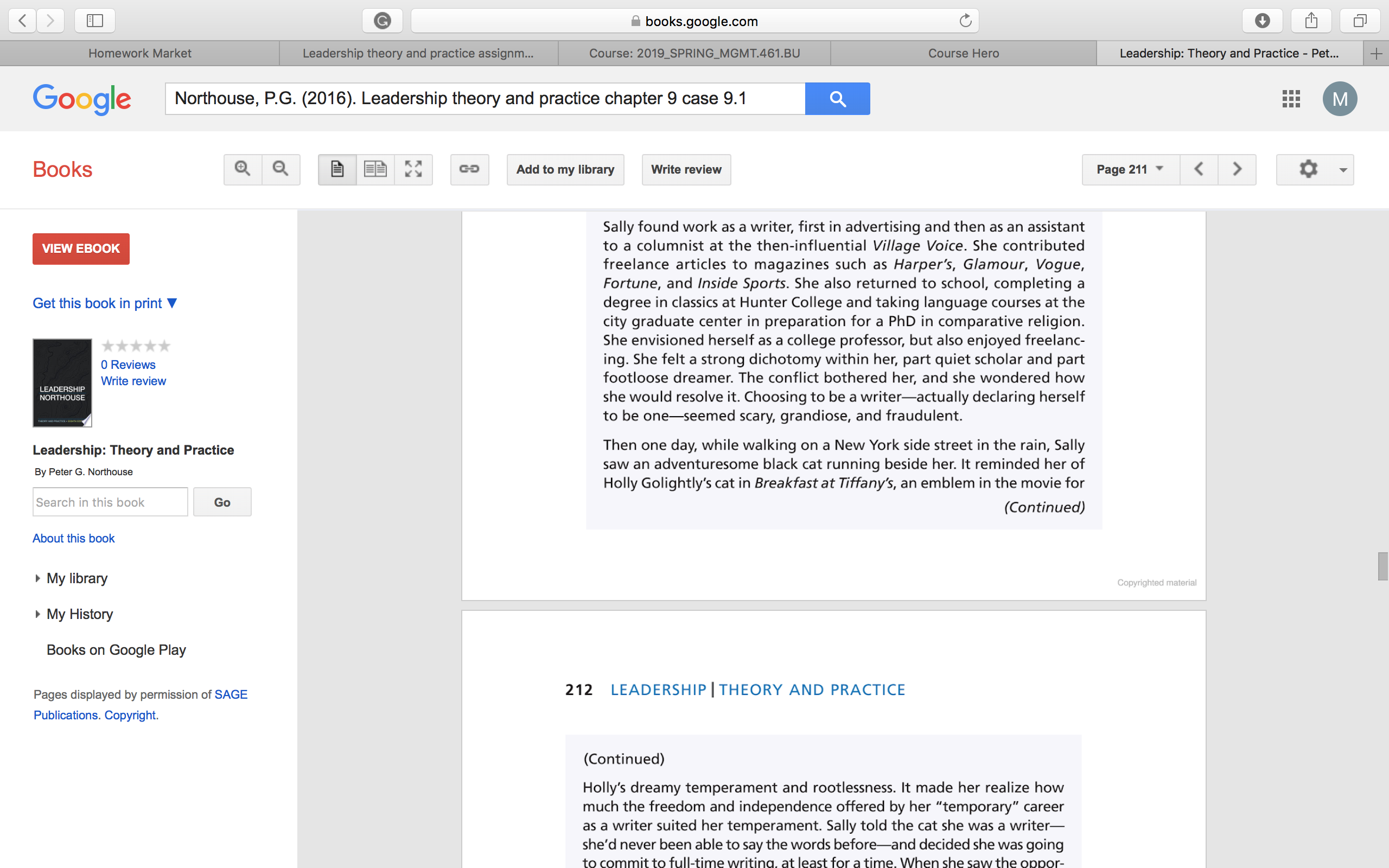Open the Copyright link

(x=130, y=716)
